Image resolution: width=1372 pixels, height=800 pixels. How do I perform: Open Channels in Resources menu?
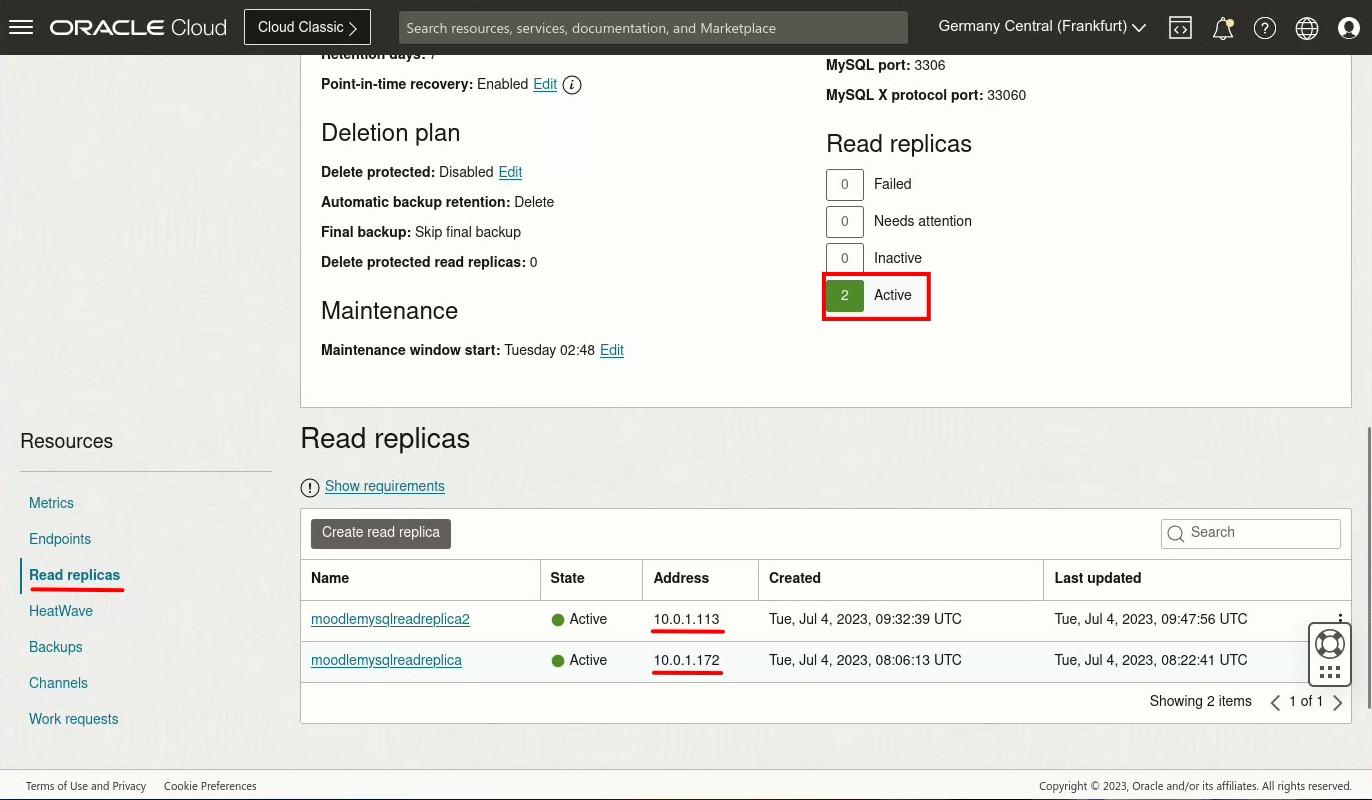pos(58,683)
